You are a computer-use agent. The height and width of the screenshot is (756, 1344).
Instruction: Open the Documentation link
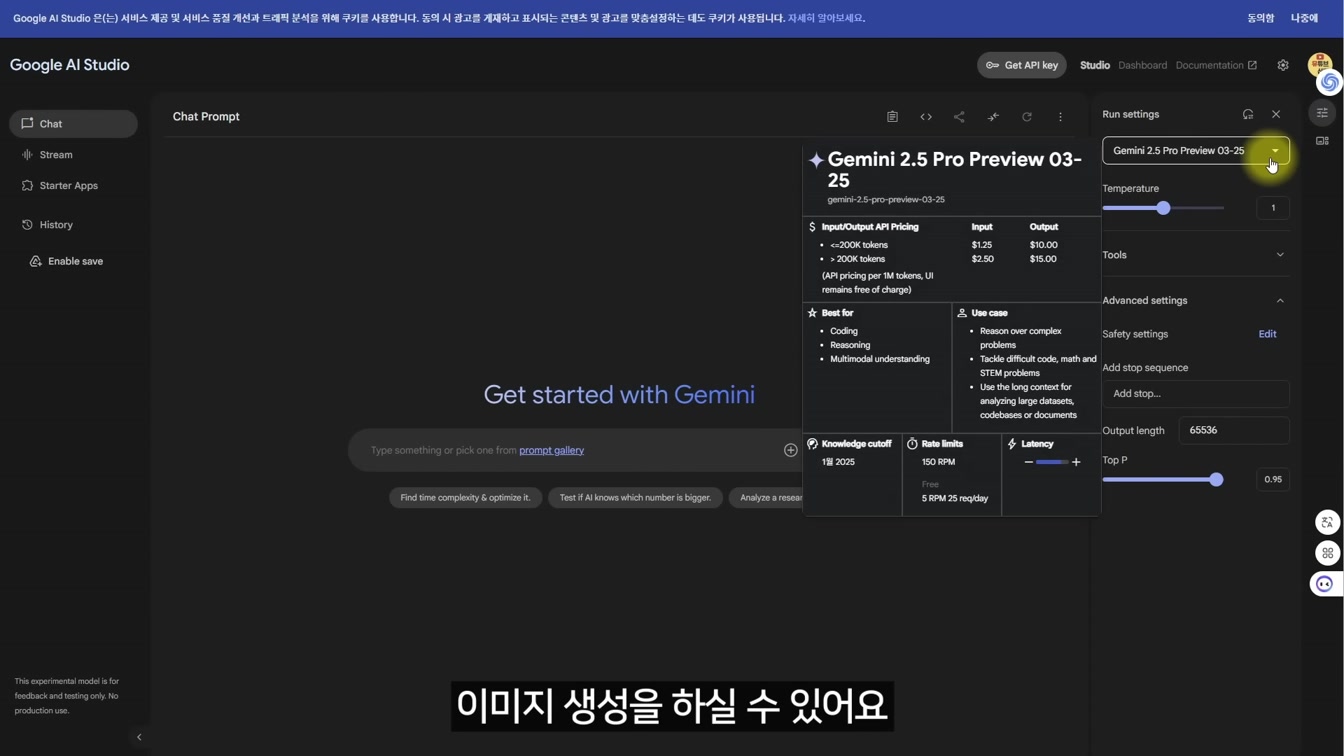pyautogui.click(x=1216, y=65)
